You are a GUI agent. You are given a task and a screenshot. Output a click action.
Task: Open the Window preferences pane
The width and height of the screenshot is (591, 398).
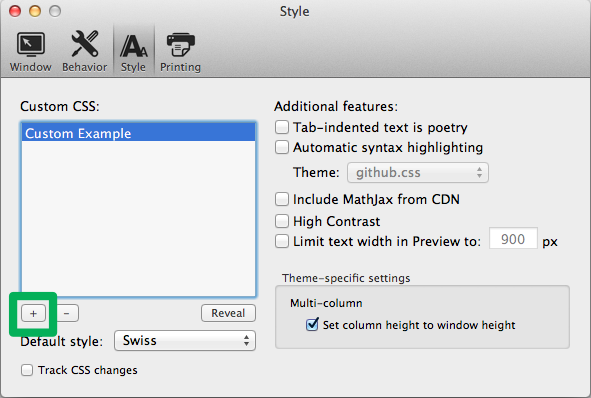click(x=31, y=52)
